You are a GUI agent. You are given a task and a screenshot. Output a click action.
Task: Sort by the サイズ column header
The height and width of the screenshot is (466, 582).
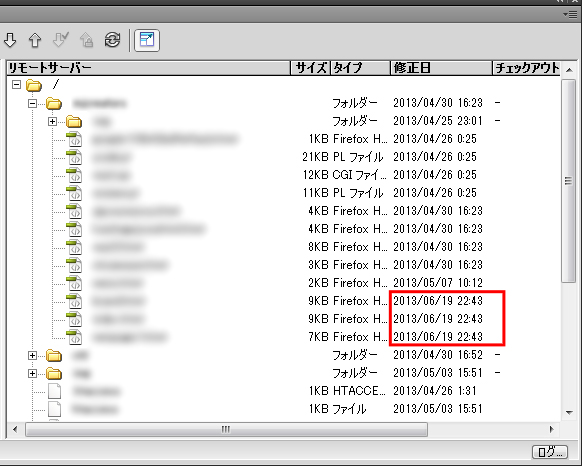coord(310,68)
